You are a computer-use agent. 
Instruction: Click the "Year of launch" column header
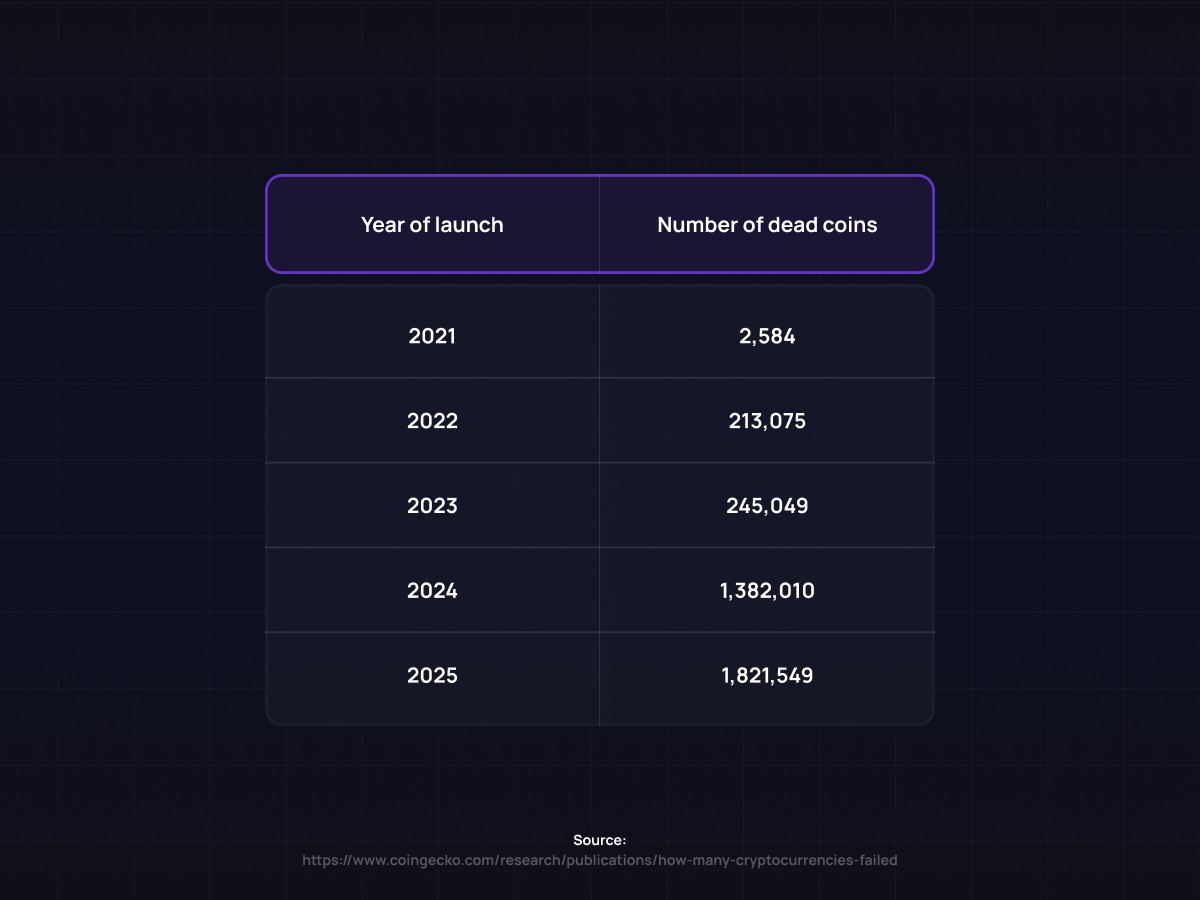pyautogui.click(x=432, y=225)
